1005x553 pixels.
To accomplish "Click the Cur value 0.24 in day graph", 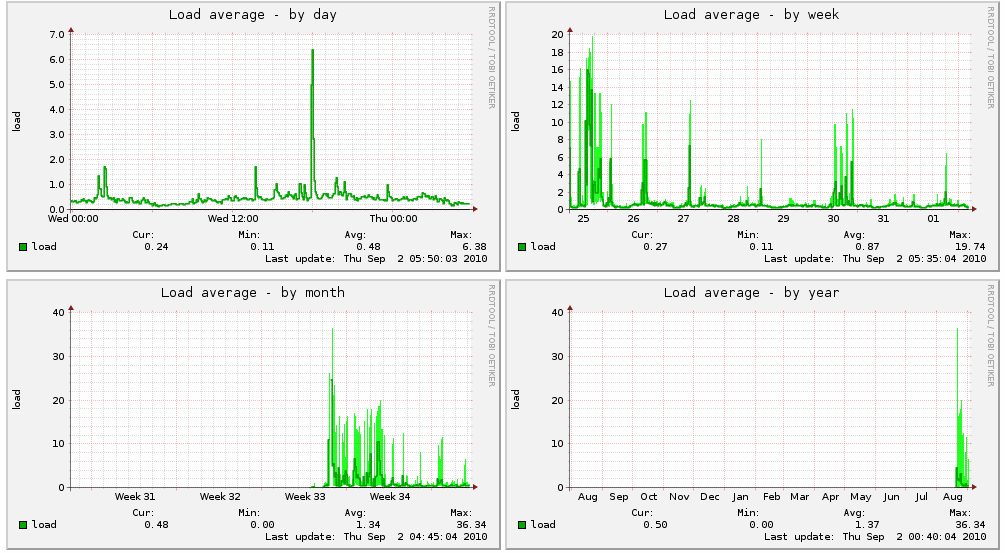I will pos(156,247).
